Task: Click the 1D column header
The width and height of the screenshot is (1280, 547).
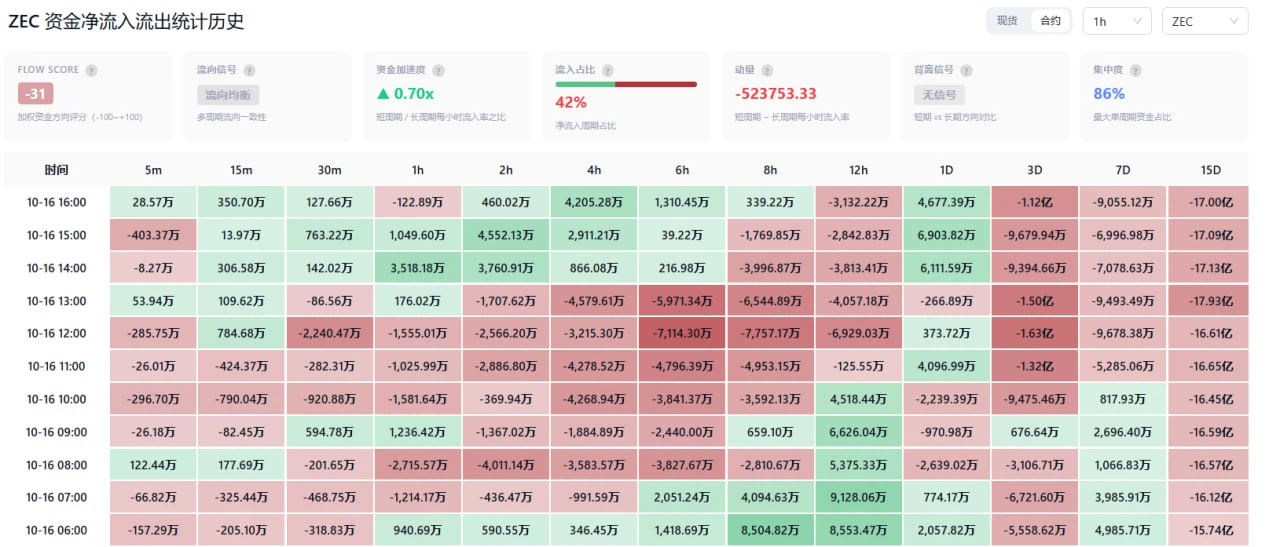Action: [947, 170]
